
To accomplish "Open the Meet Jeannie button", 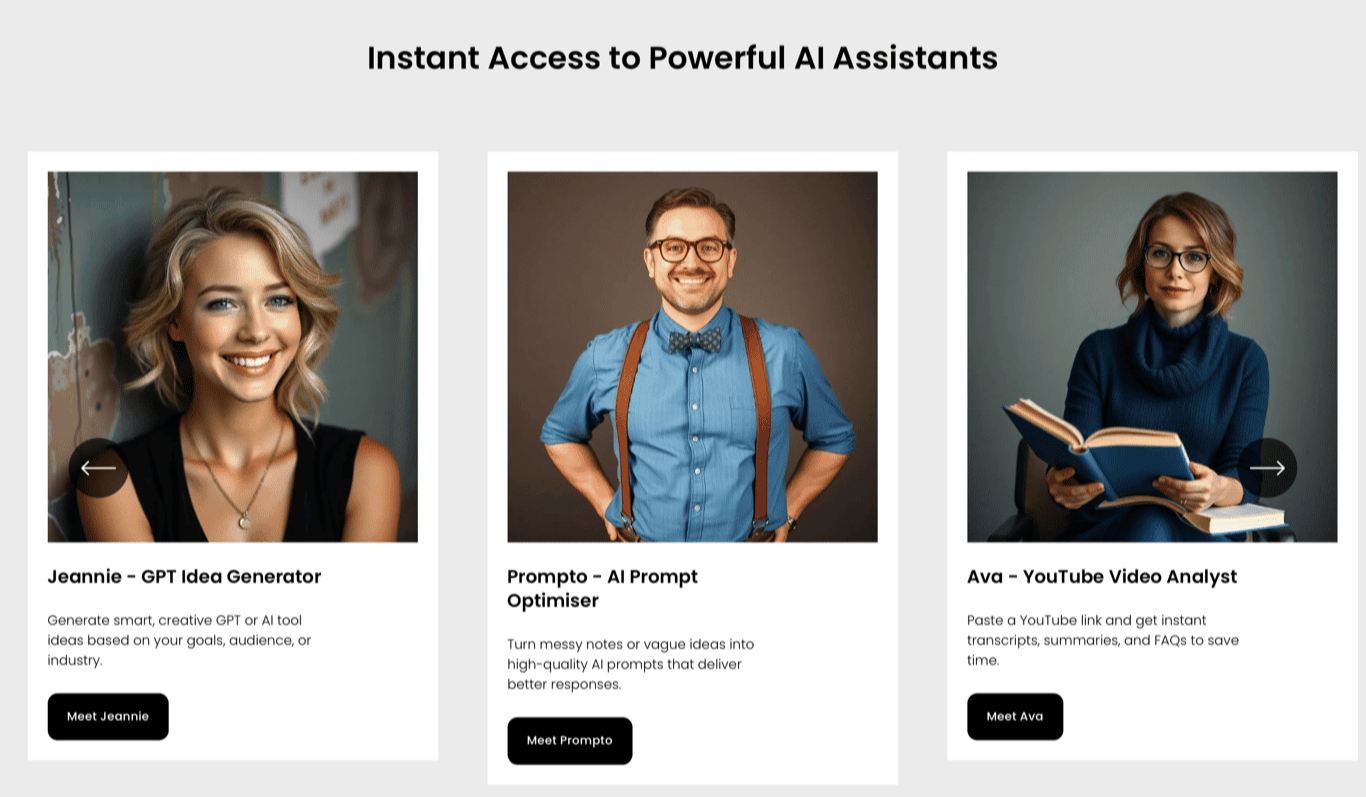I will click(108, 716).
